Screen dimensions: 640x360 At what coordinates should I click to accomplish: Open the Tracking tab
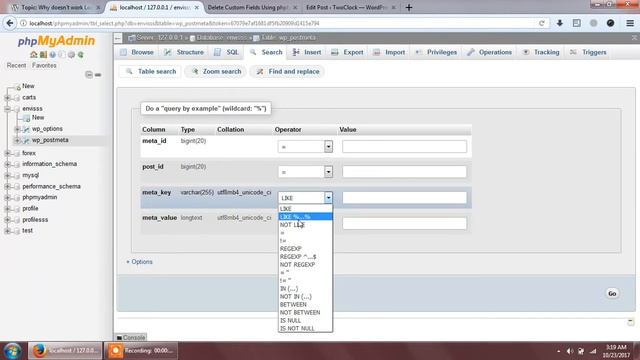click(x=541, y=52)
